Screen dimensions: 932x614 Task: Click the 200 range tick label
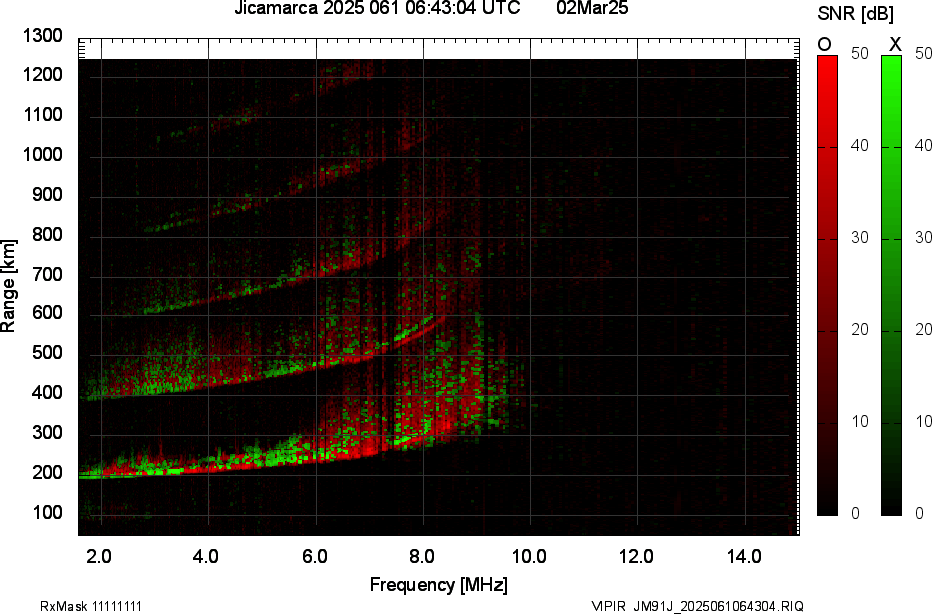(47, 472)
